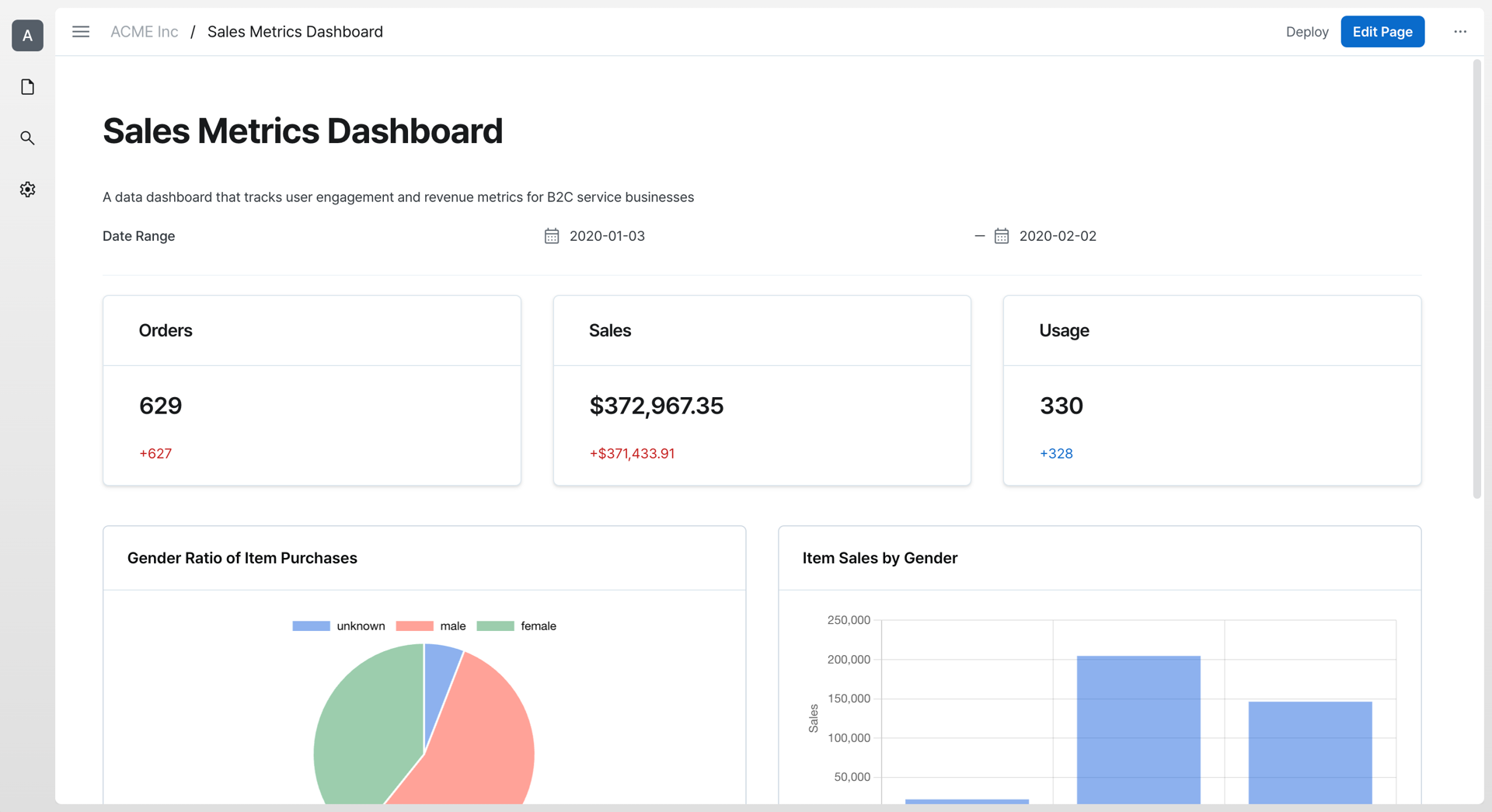Click 'Item Sales by Gender' heading
This screenshot has height=812, width=1492.
(x=880, y=558)
